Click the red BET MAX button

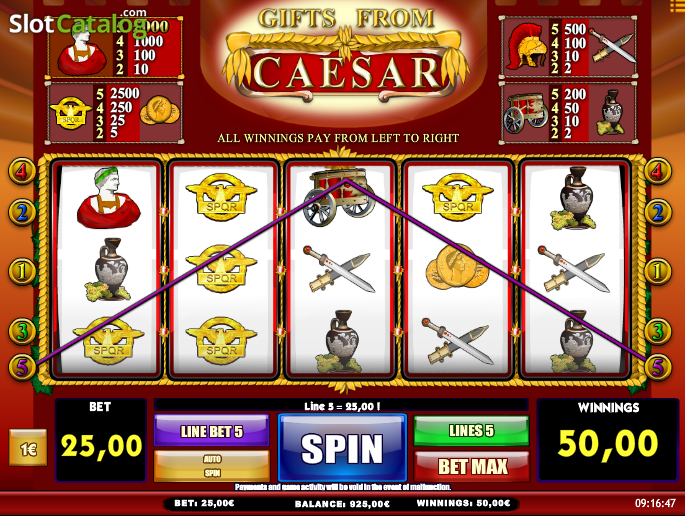pos(472,467)
